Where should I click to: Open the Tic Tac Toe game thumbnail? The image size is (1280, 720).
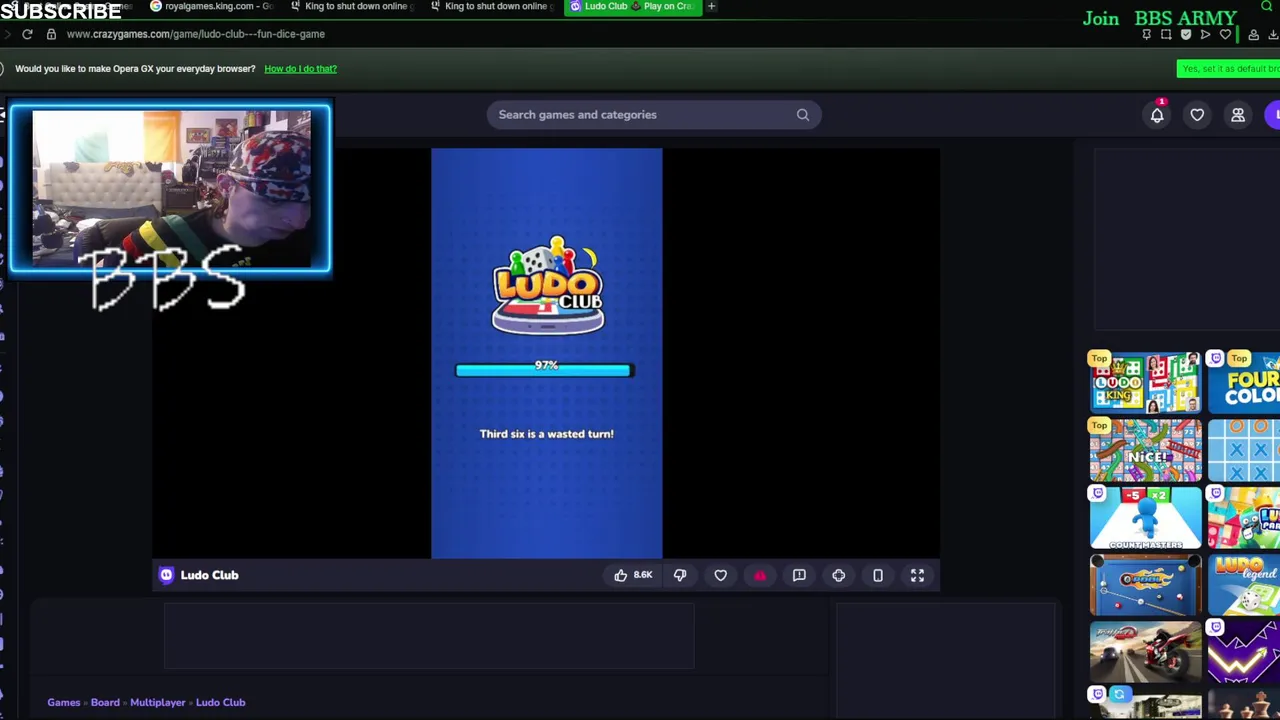[x=1243, y=450]
